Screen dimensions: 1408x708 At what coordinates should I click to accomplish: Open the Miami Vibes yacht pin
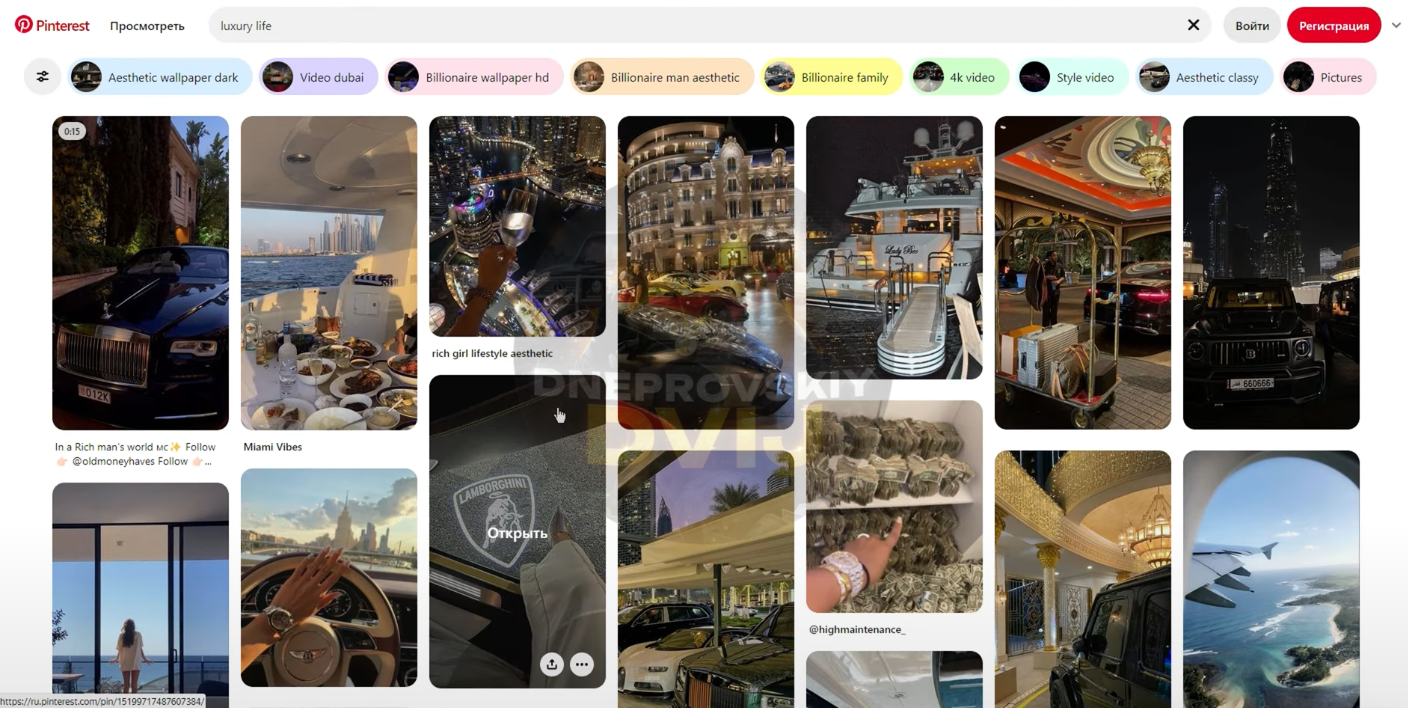tap(329, 273)
